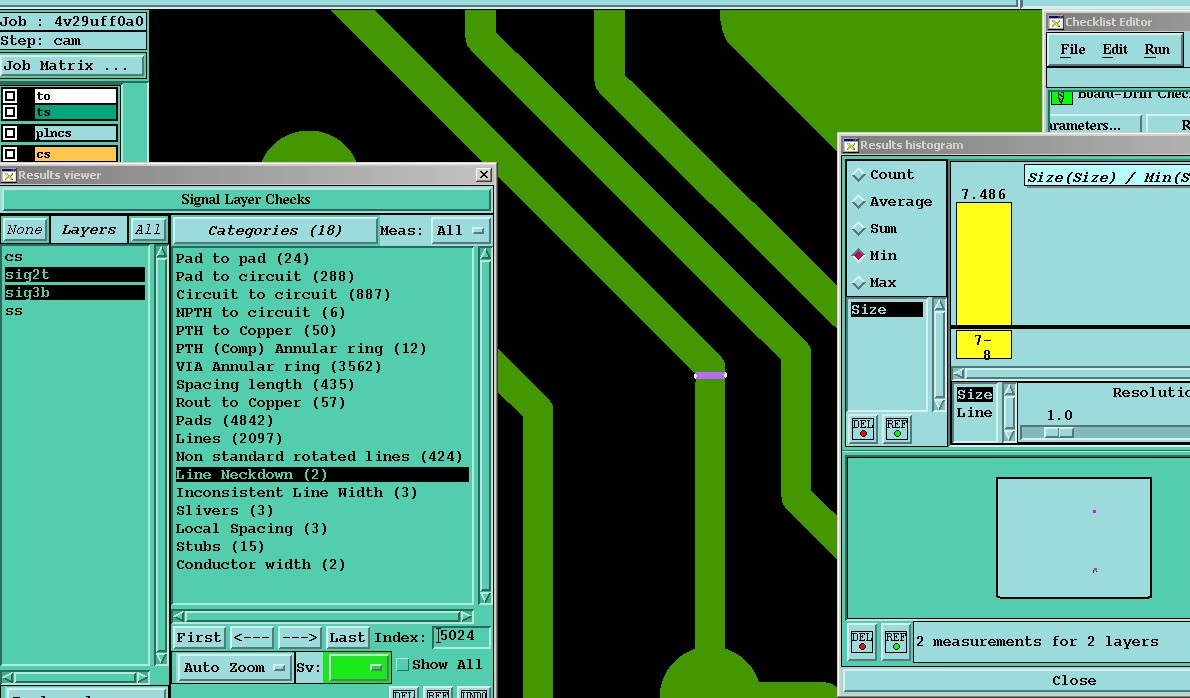Toggle the 'to' layer checkbox
1190x698 pixels.
(x=10, y=96)
